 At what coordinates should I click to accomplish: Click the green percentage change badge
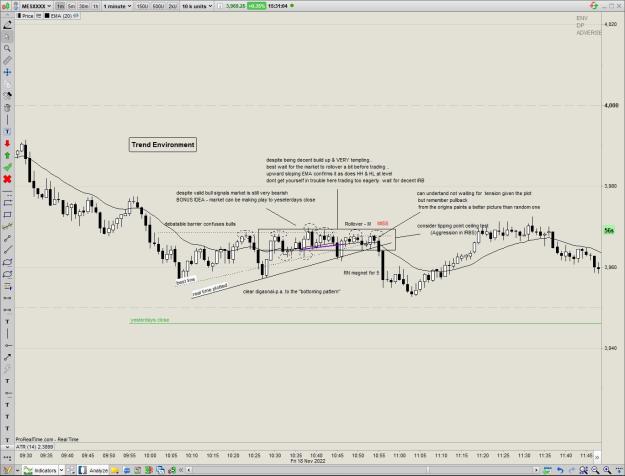[x=256, y=6]
